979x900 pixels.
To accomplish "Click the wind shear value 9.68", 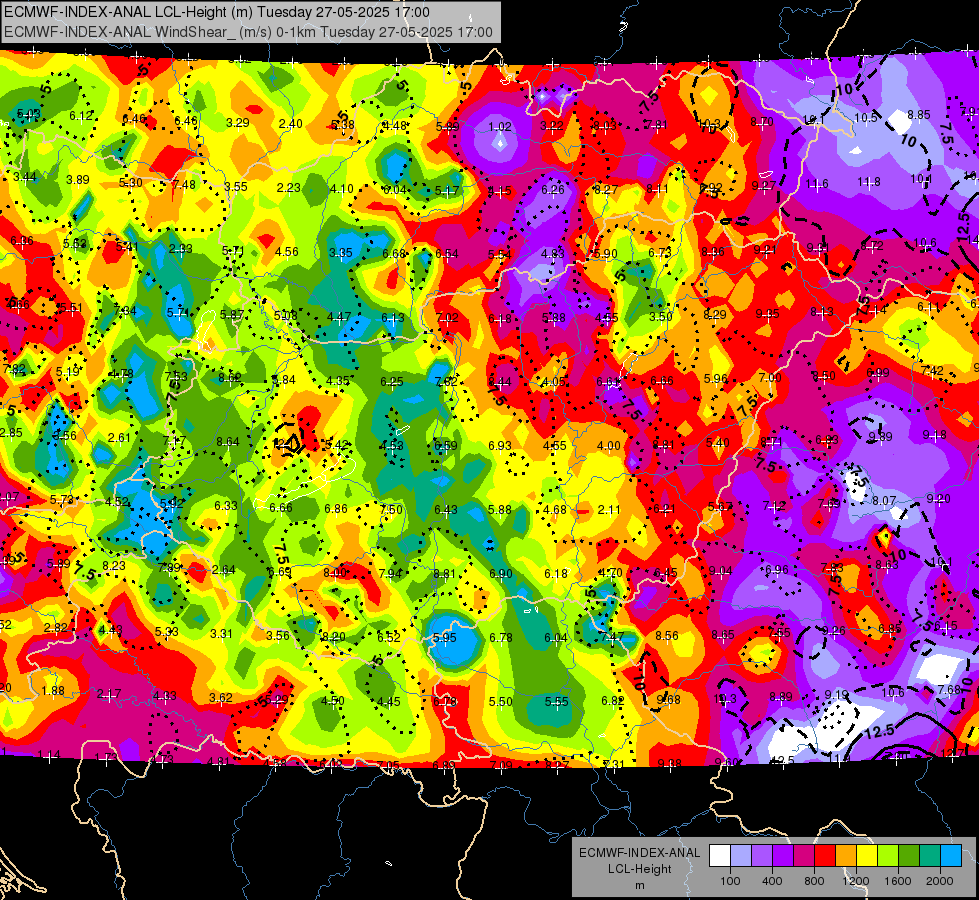I will (668, 700).
